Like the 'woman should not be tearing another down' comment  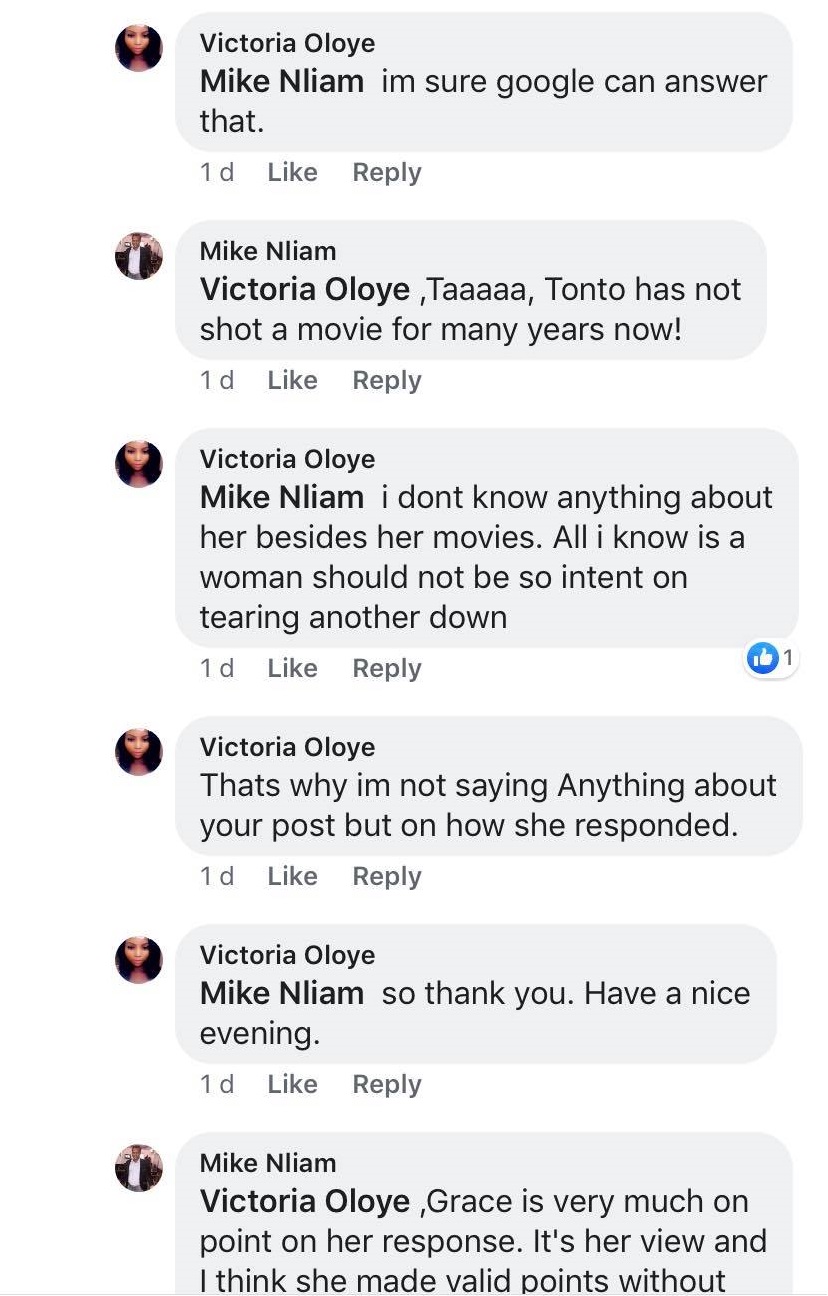pyautogui.click(x=292, y=668)
